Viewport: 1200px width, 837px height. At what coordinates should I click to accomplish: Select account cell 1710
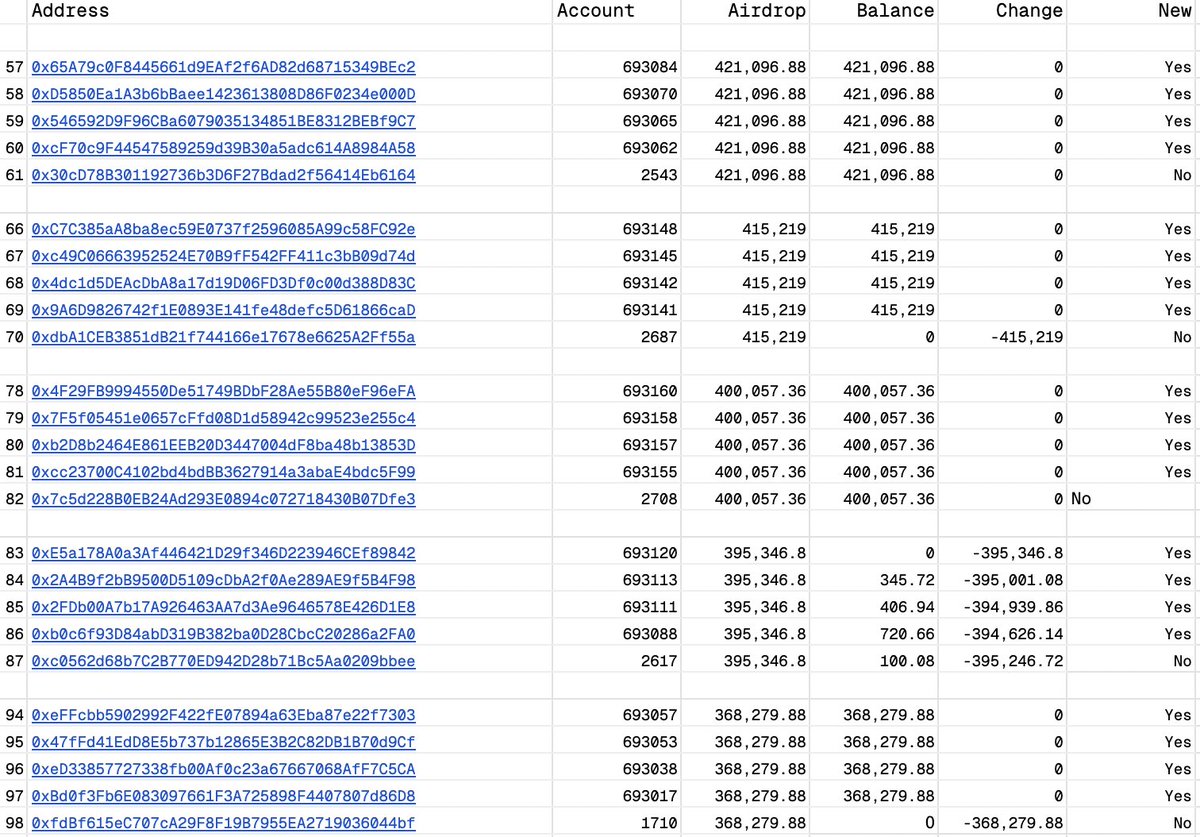tap(659, 823)
